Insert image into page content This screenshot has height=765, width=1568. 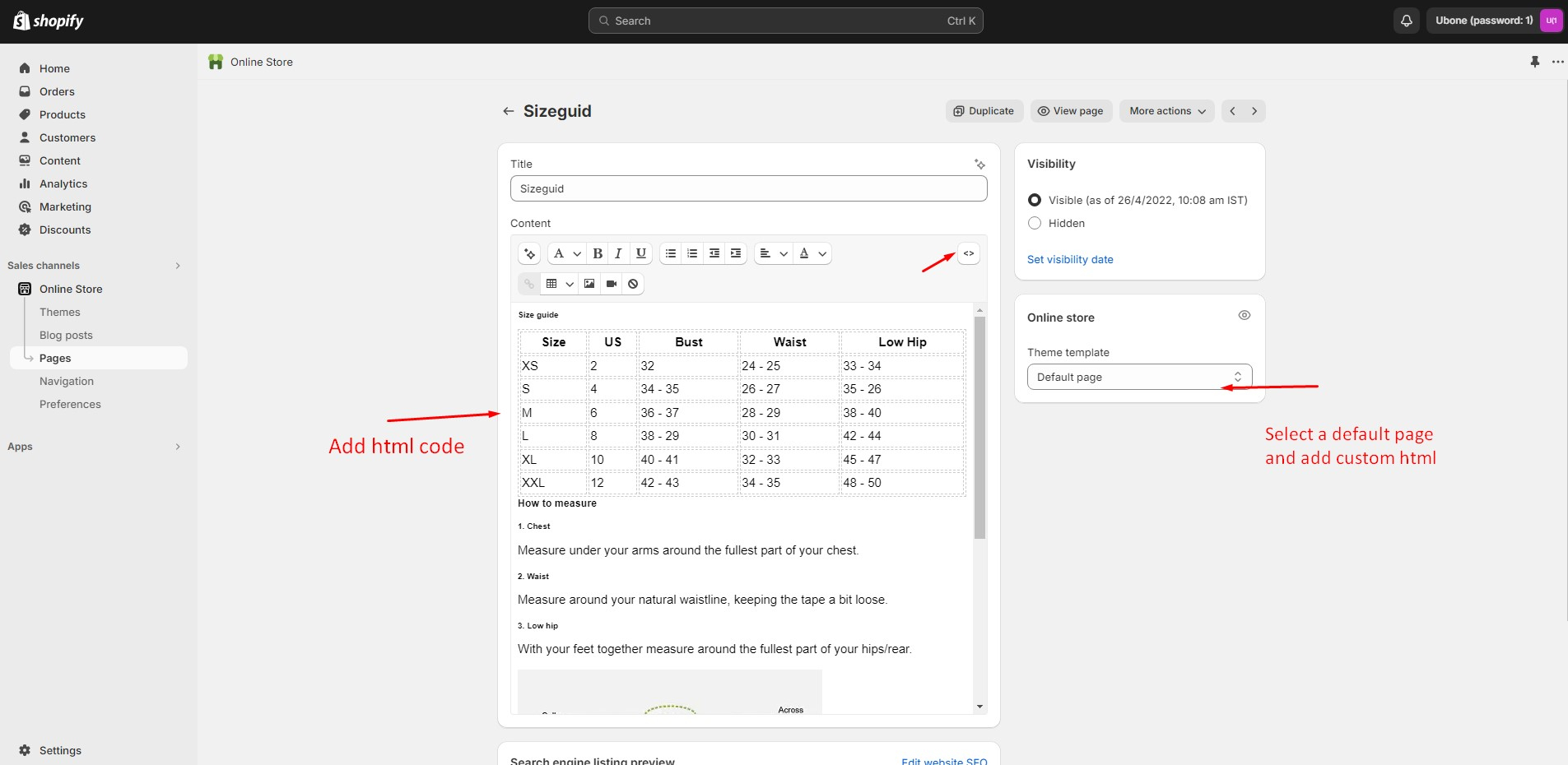click(589, 284)
